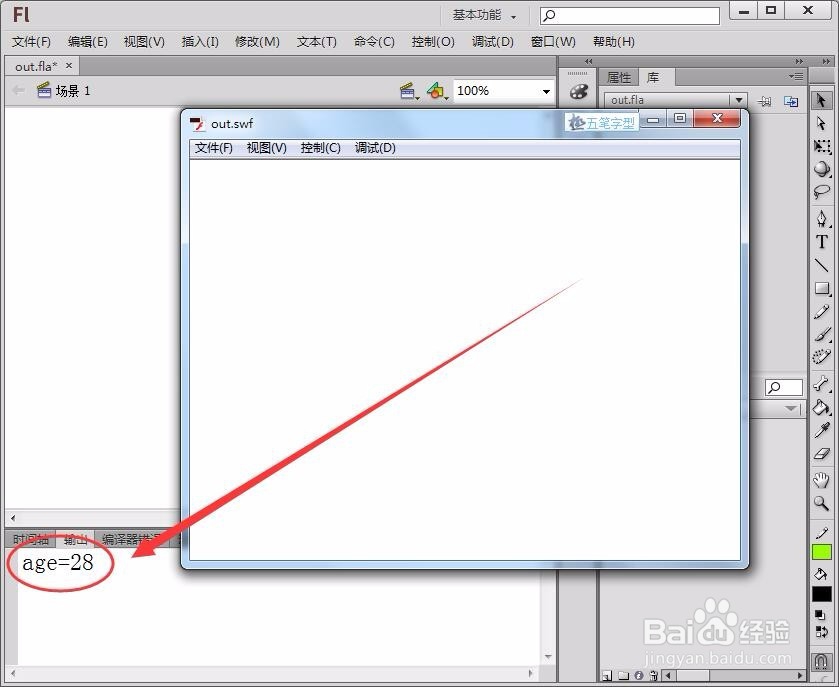Open 文件(F) menu in out.swf window

213,148
